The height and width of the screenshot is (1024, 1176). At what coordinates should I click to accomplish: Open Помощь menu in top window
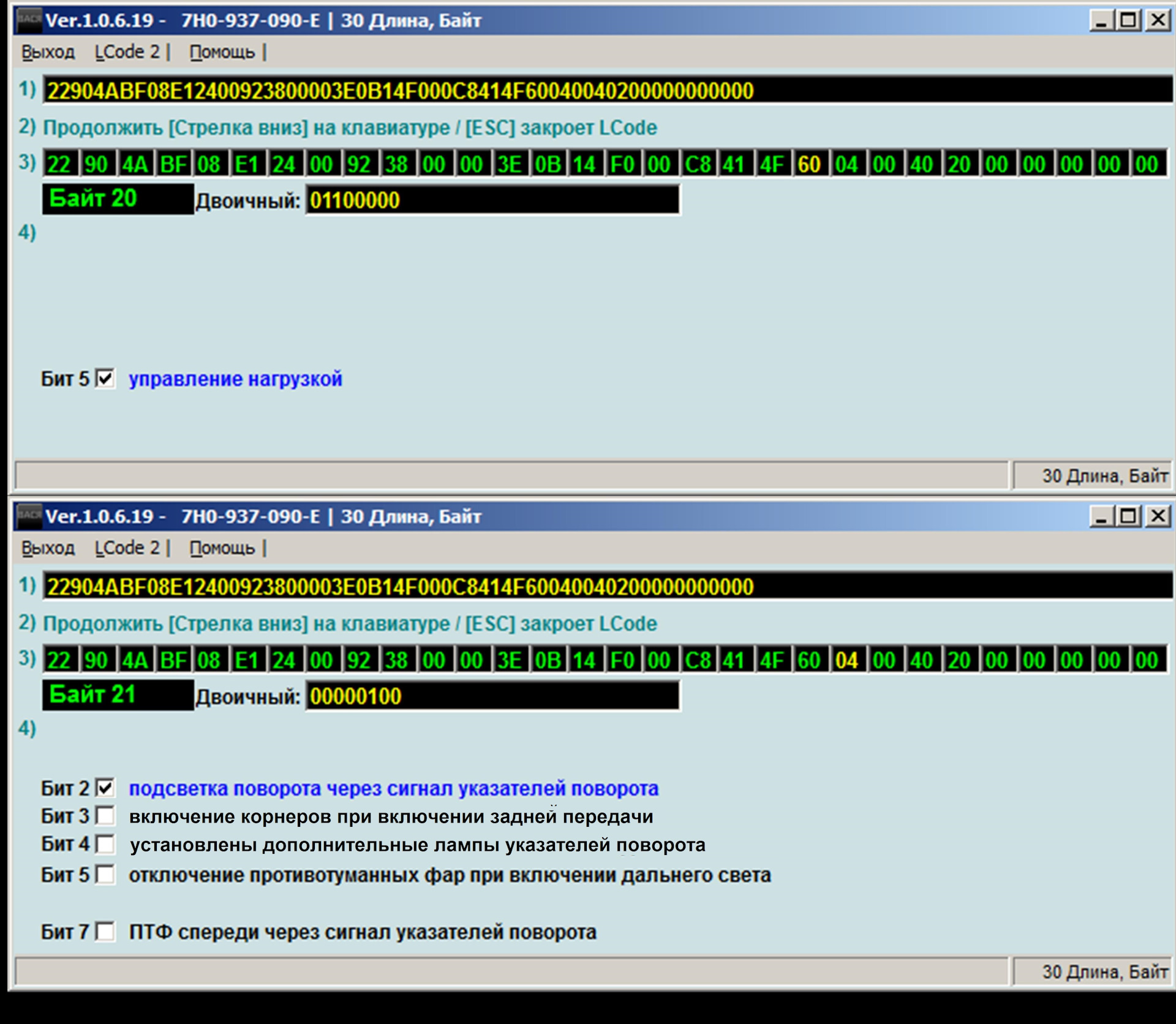coord(222,53)
